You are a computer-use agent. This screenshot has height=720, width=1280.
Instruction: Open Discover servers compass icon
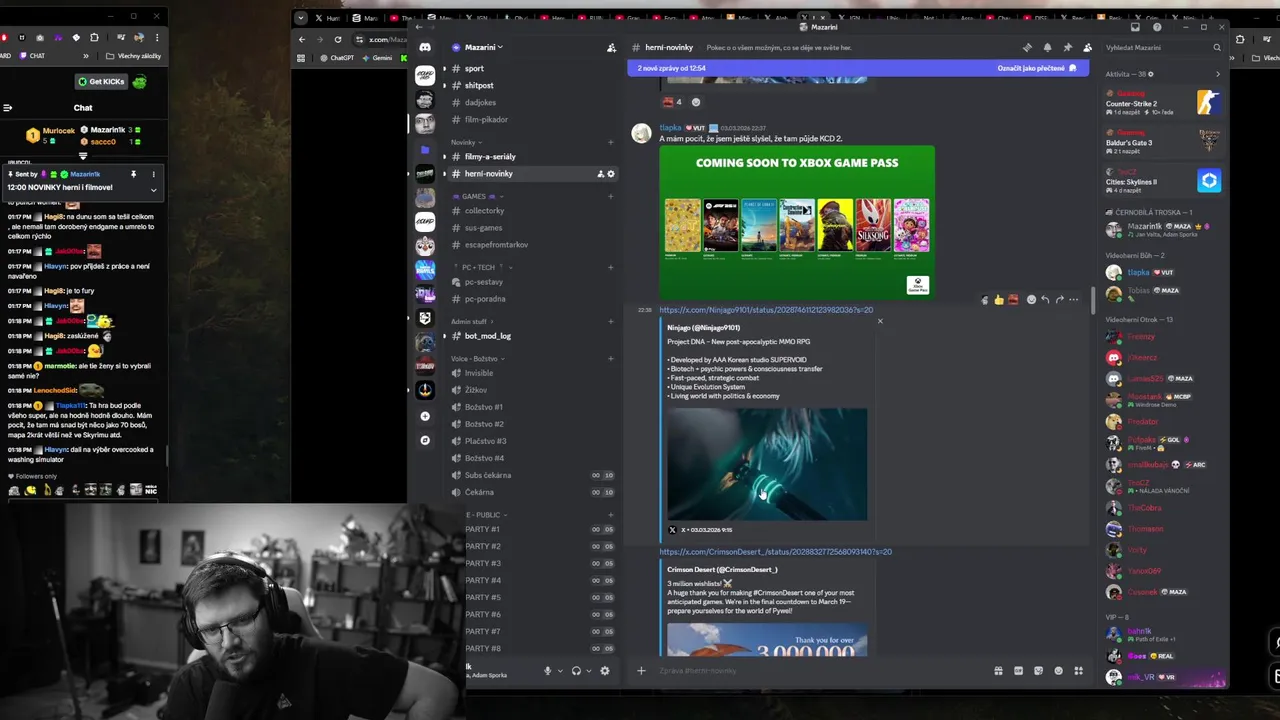pos(425,440)
